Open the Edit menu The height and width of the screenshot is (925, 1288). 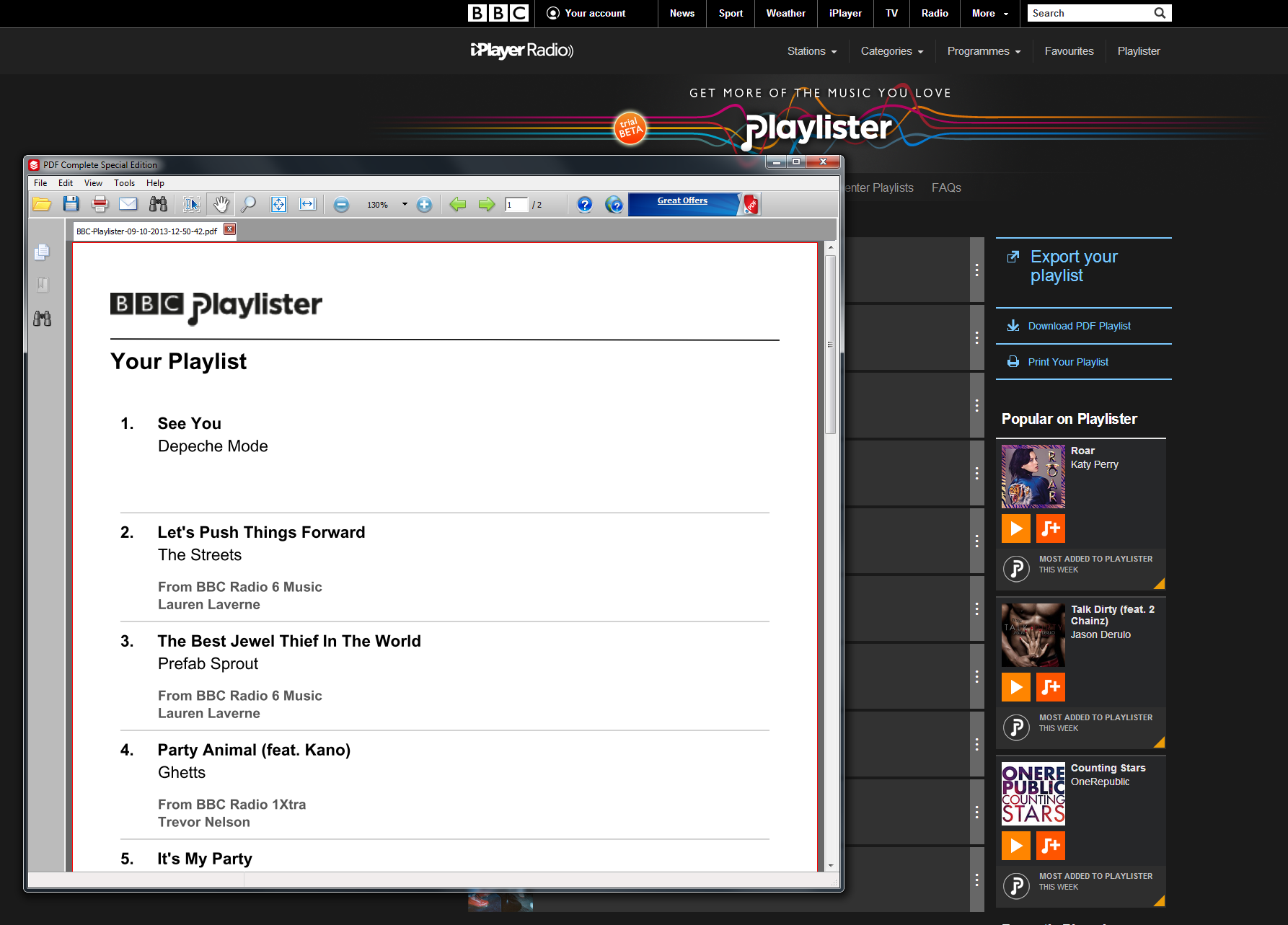66,183
